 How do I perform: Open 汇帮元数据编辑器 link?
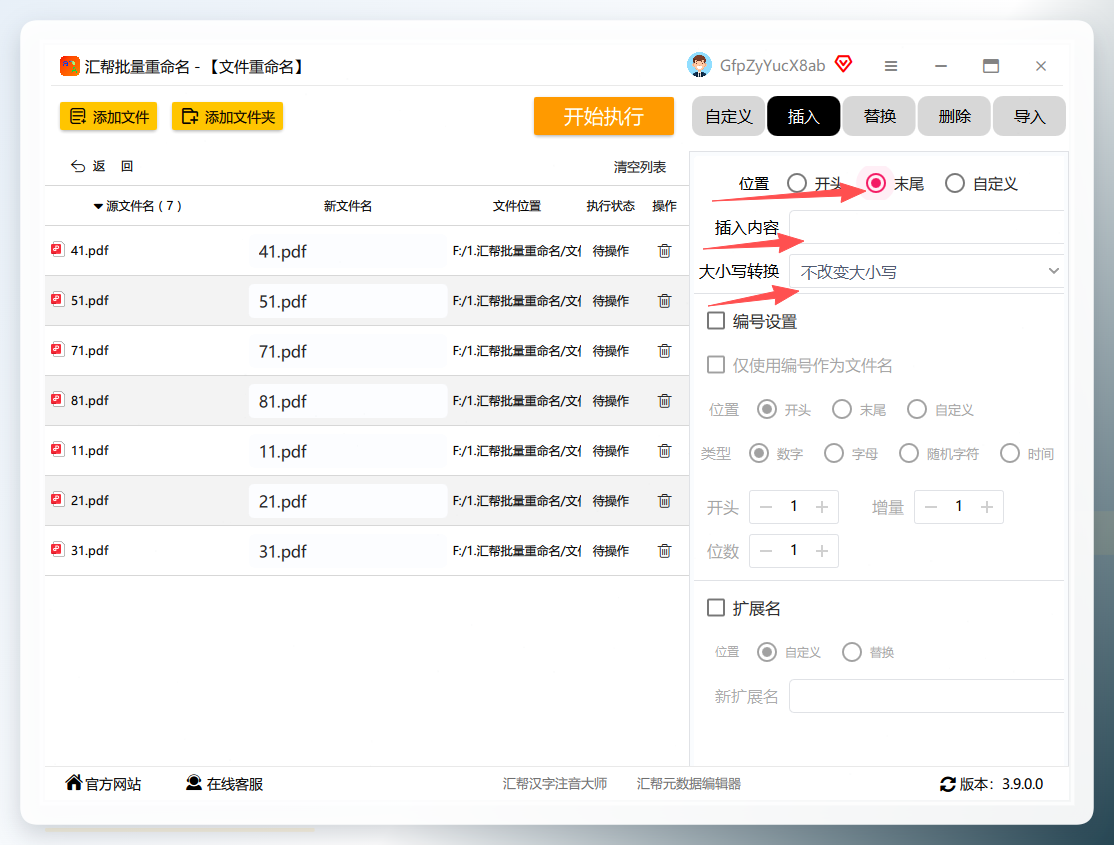(688, 783)
